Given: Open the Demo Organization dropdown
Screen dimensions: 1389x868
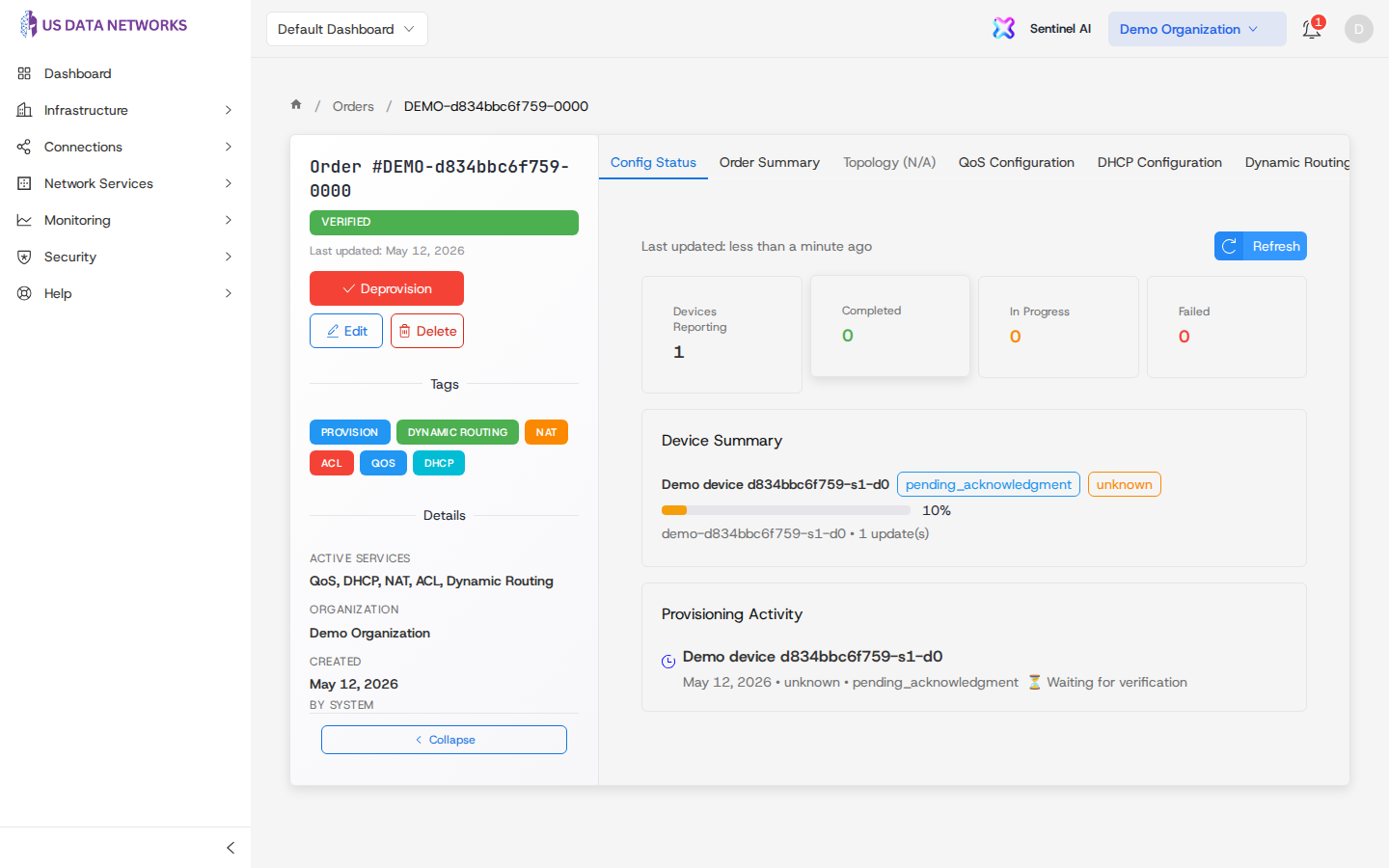Looking at the screenshot, I should 1197,29.
